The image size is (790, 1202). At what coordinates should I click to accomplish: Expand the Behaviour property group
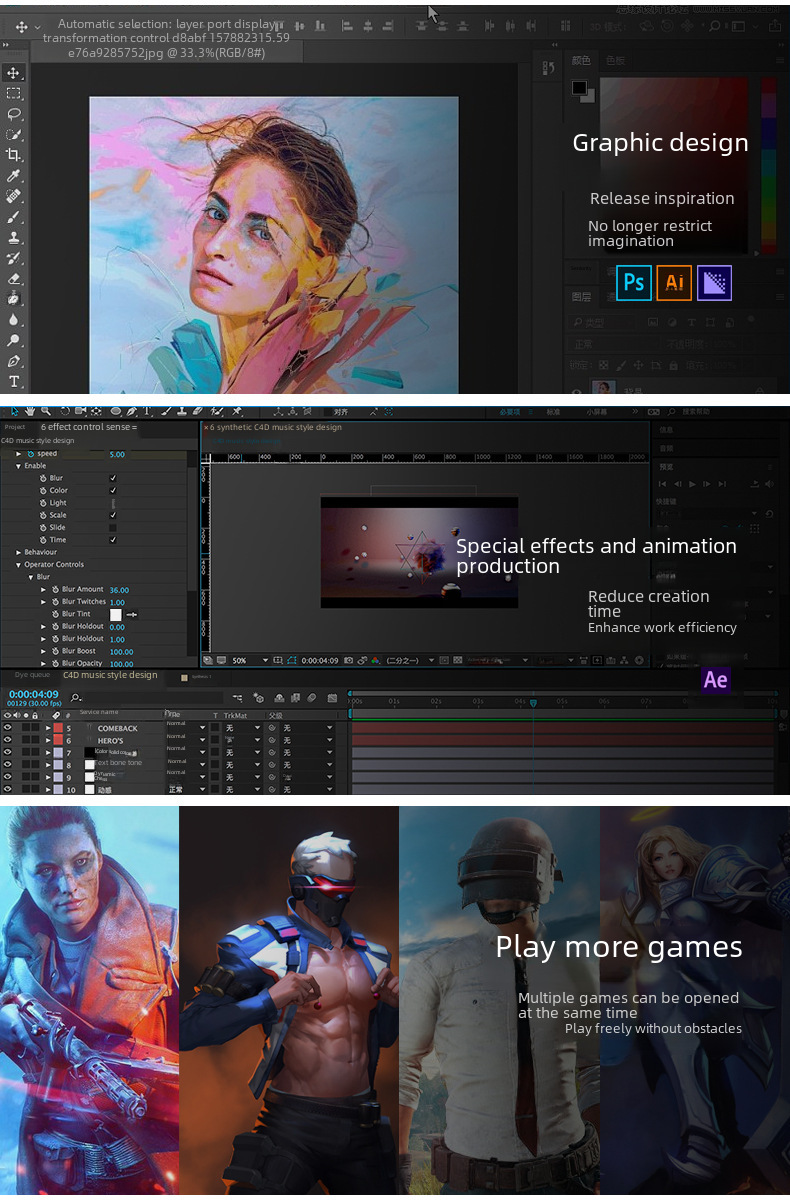tap(18, 552)
